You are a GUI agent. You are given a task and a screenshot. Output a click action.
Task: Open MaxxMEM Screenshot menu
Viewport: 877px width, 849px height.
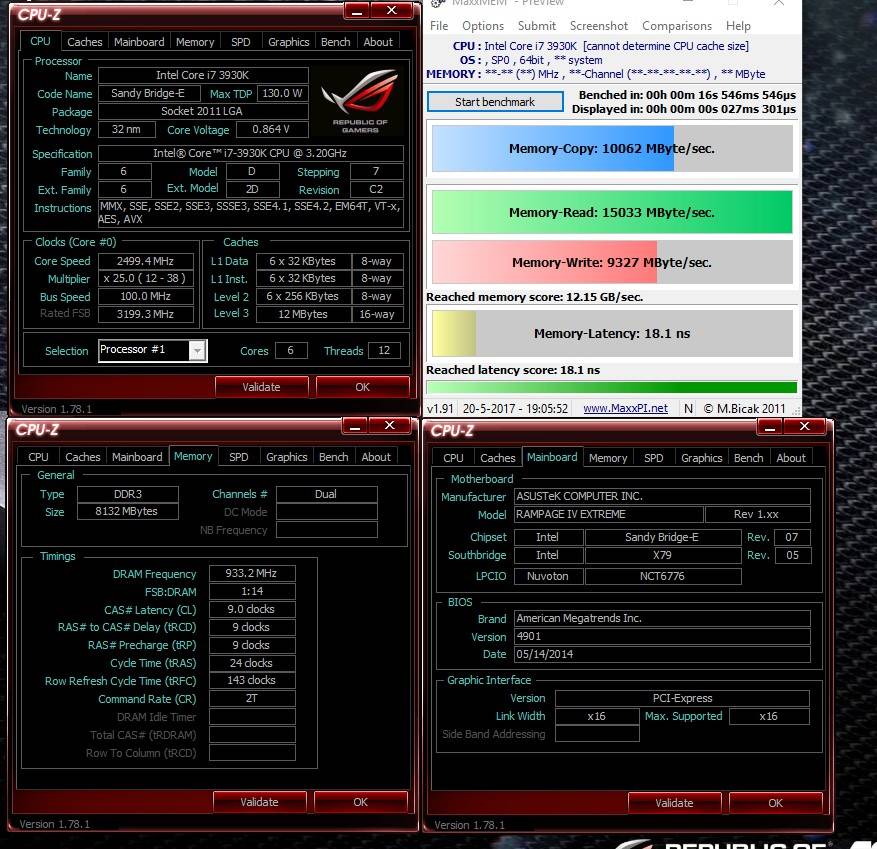click(598, 26)
